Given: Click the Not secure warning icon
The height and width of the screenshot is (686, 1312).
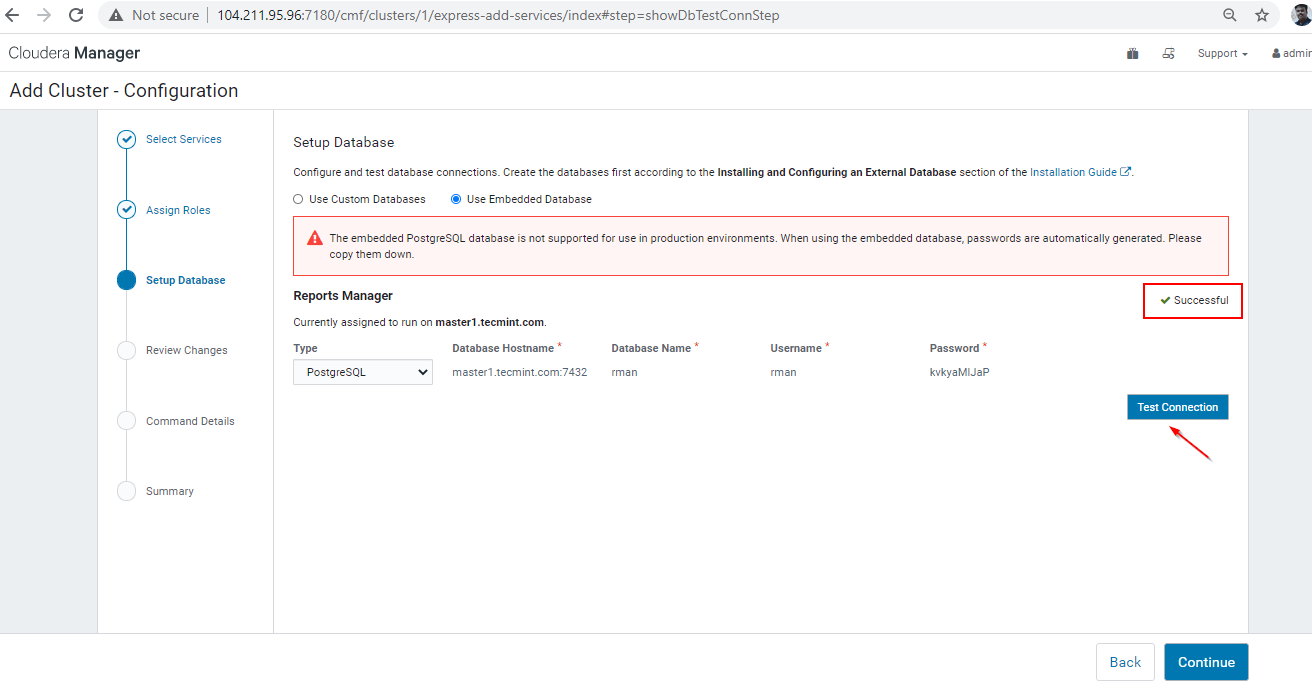Looking at the screenshot, I should pos(117,15).
